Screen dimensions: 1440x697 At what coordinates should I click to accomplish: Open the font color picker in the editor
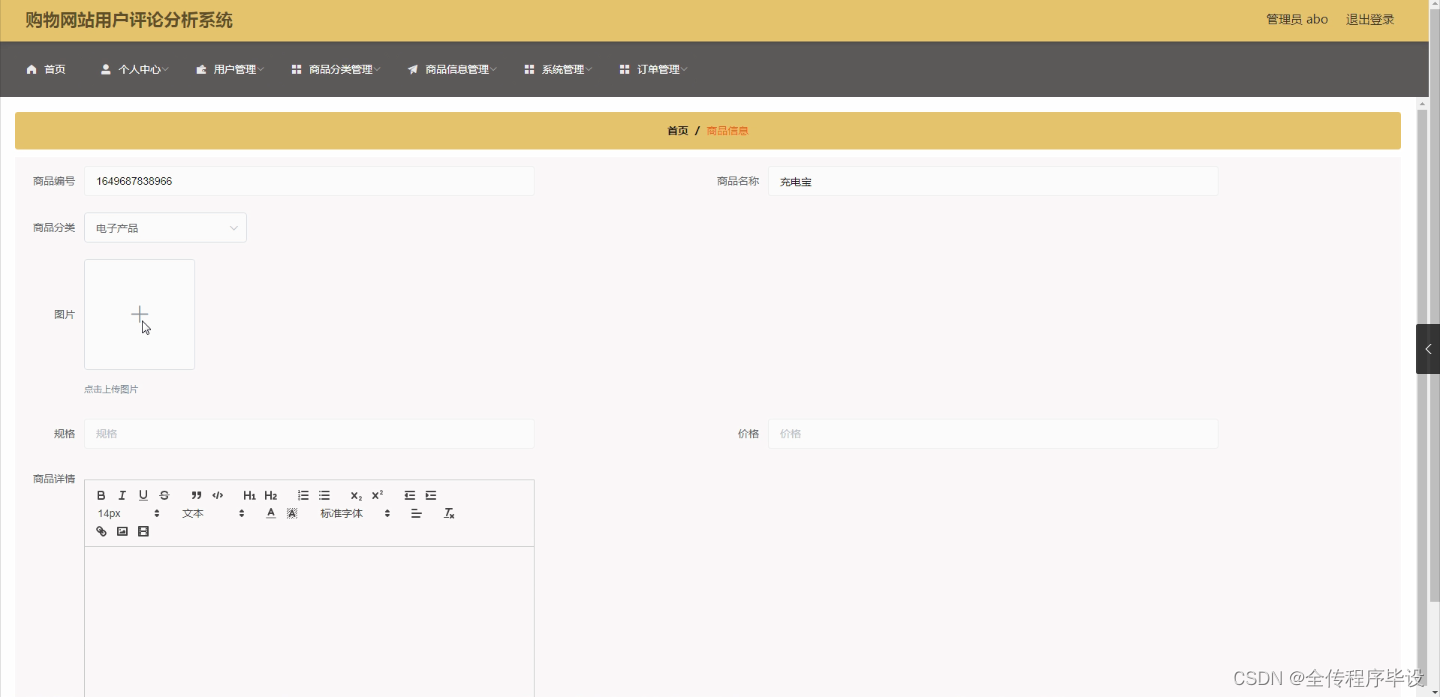coord(270,513)
